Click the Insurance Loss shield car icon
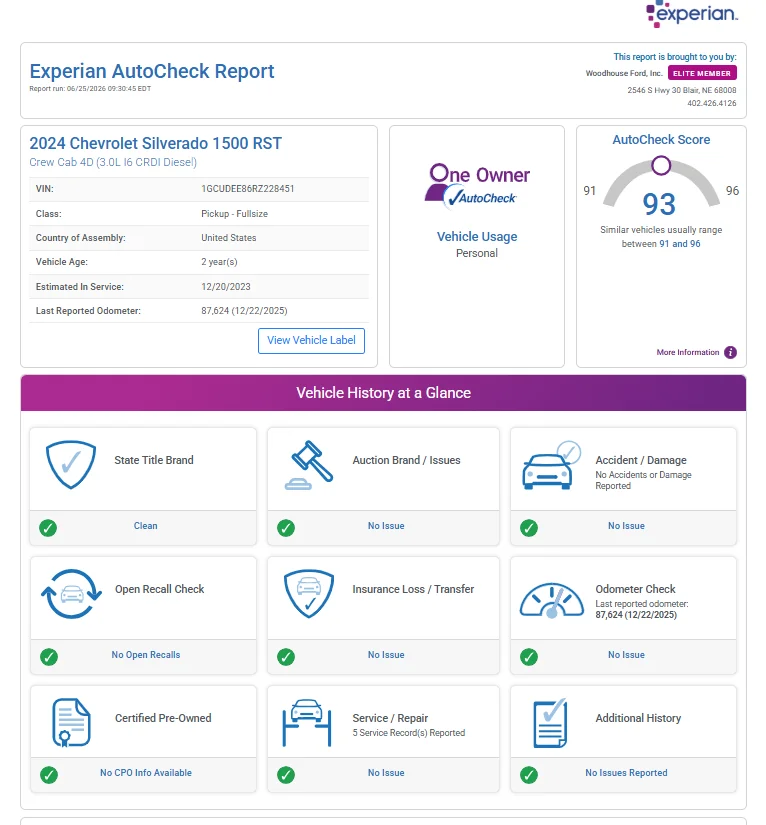The height and width of the screenshot is (825, 766). (x=309, y=594)
